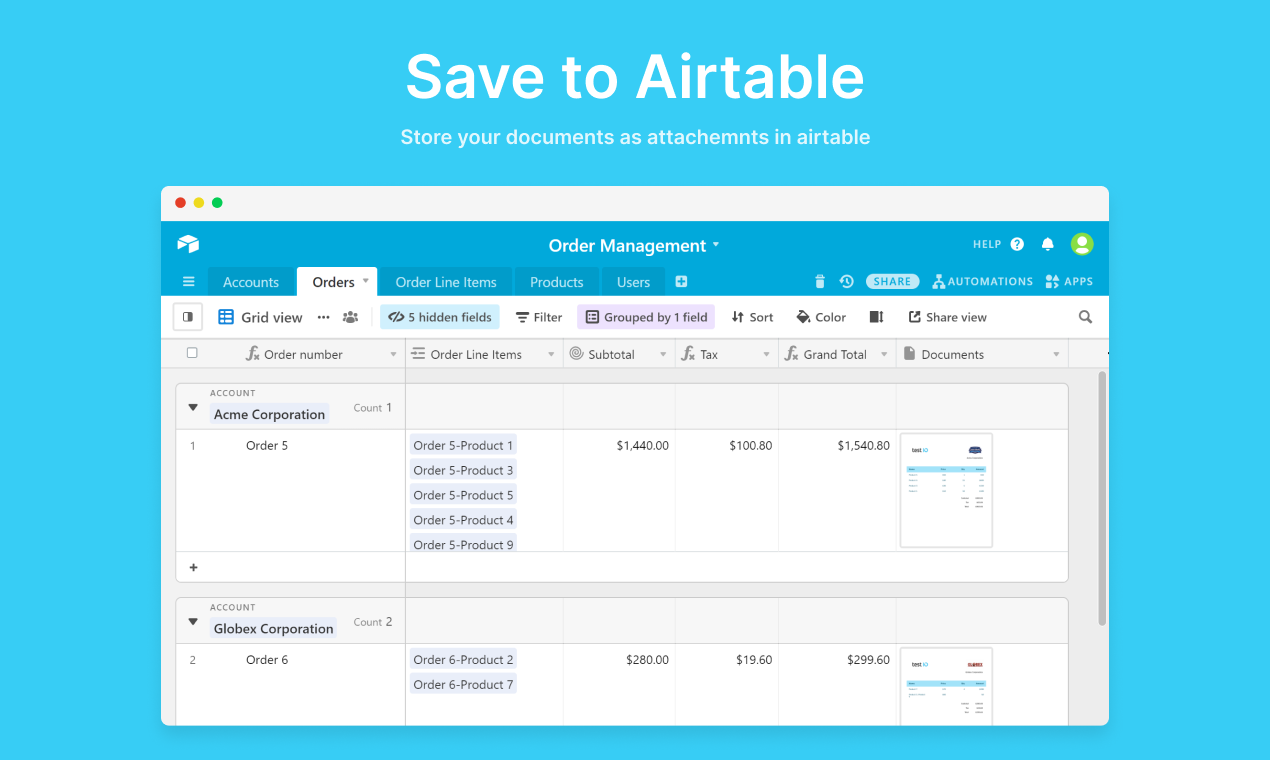
Task: Open view options three-dot menu
Action: pyautogui.click(x=323, y=317)
